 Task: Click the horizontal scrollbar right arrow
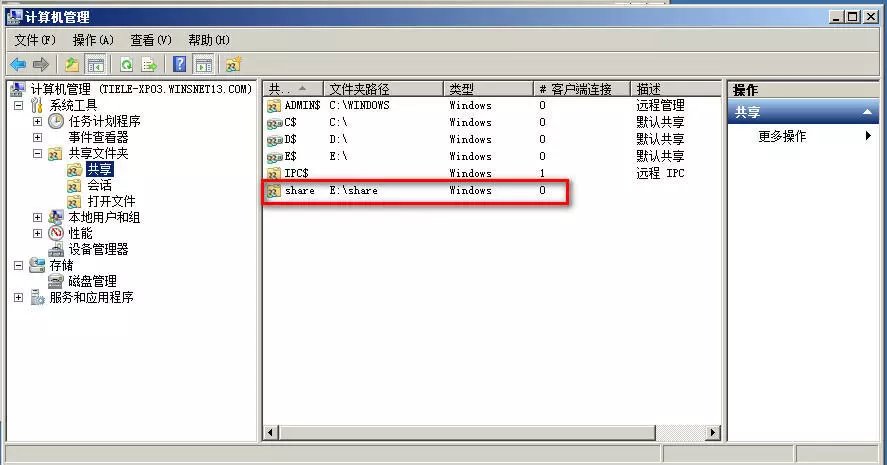(713, 433)
